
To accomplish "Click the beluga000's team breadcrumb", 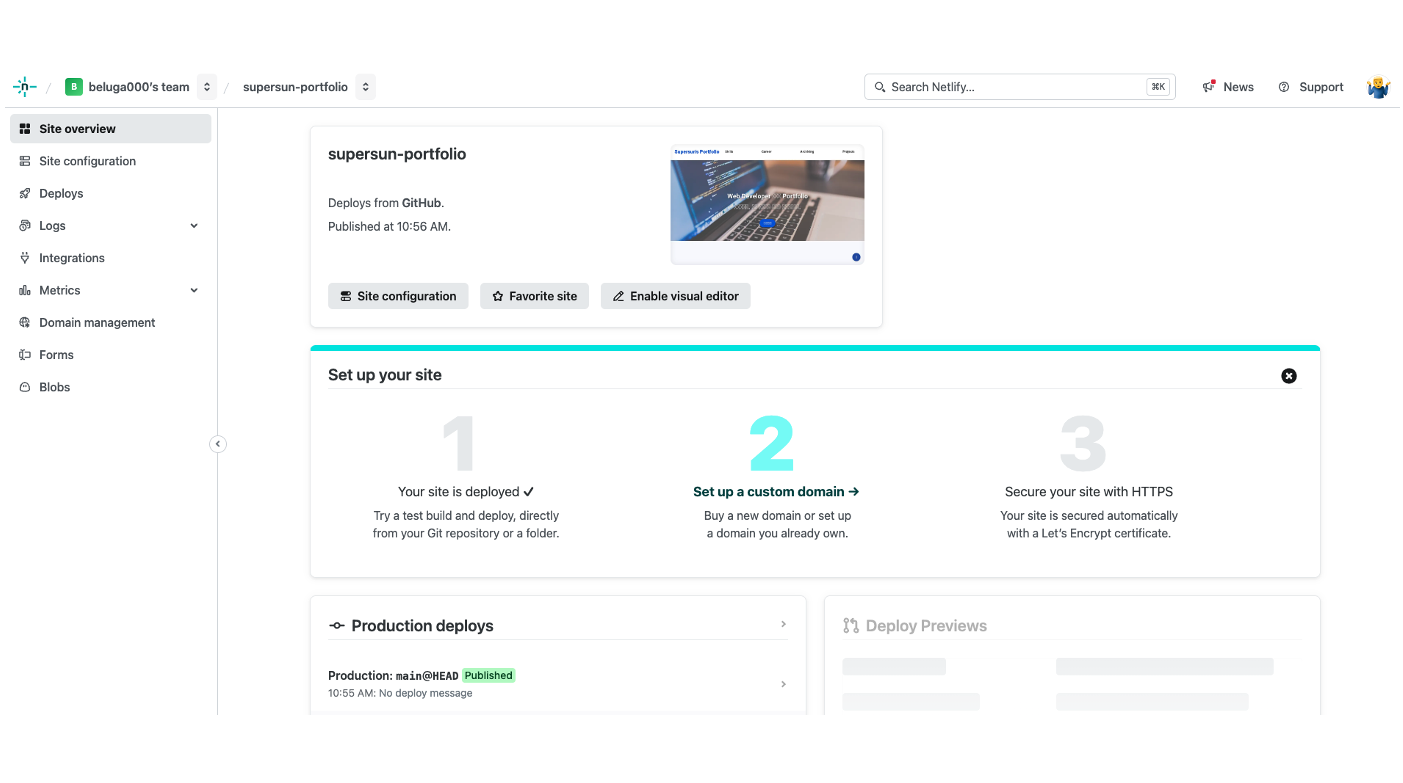I will (139, 87).
